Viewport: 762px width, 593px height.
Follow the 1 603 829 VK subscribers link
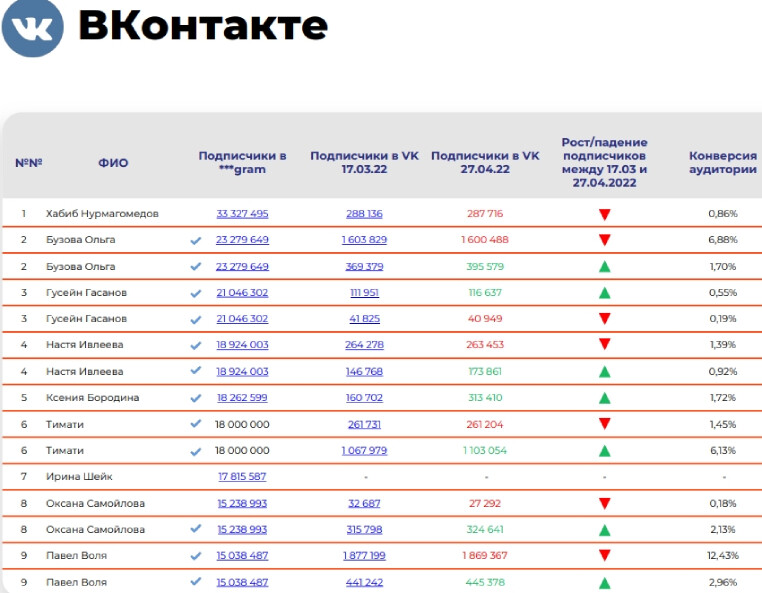point(364,240)
